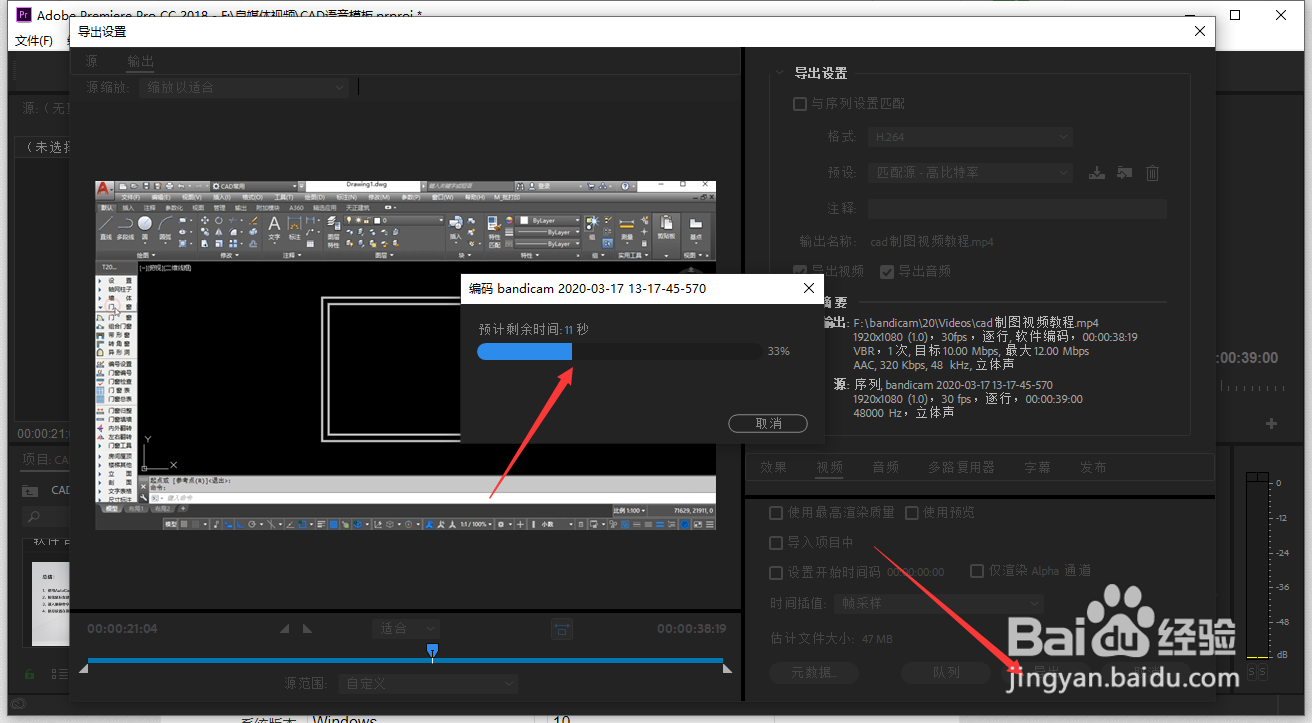Toggle 导出视频 export video checkbox
This screenshot has width=1312, height=723.
click(x=799, y=272)
